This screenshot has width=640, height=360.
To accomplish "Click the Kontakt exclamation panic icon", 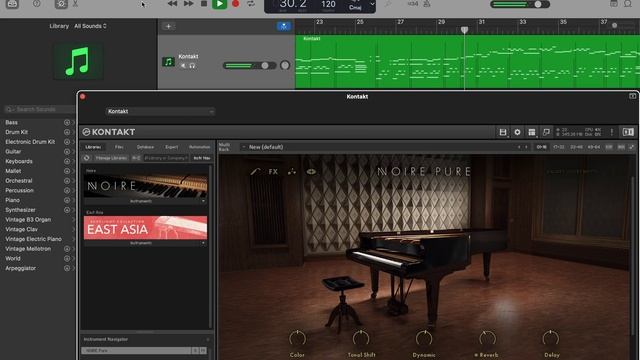I will [x=611, y=132].
